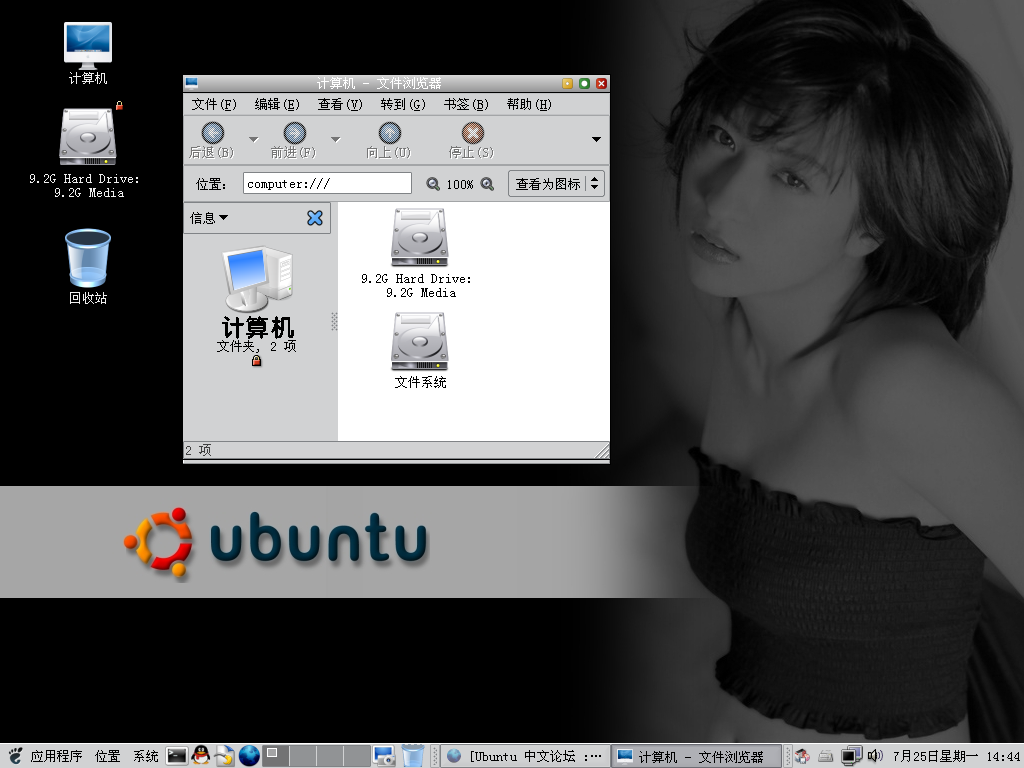The width and height of the screenshot is (1024, 768).
Task: Launch the terminal from the panel
Action: [x=176, y=756]
